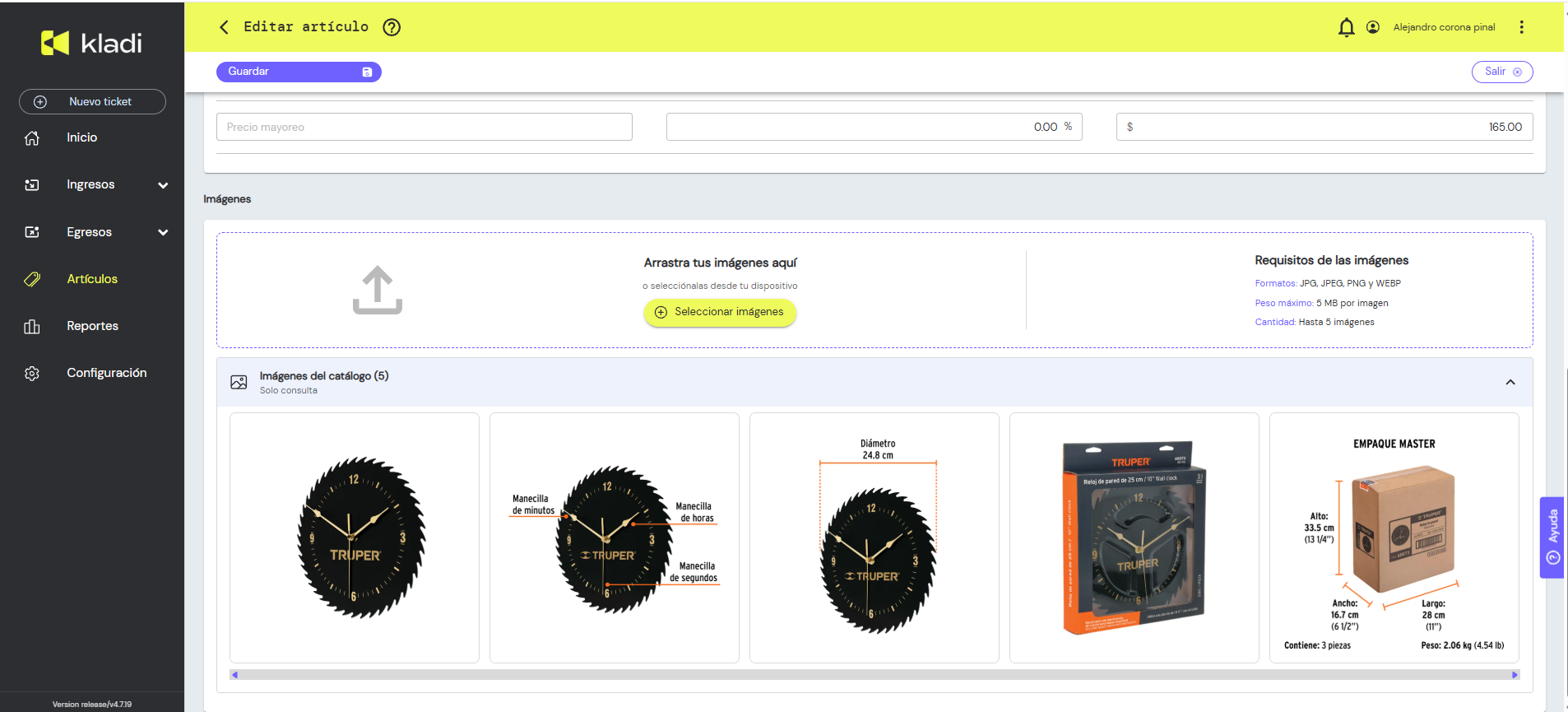Click the upload arrow icon
Image resolution: width=1568 pixels, height=712 pixels.
378,290
